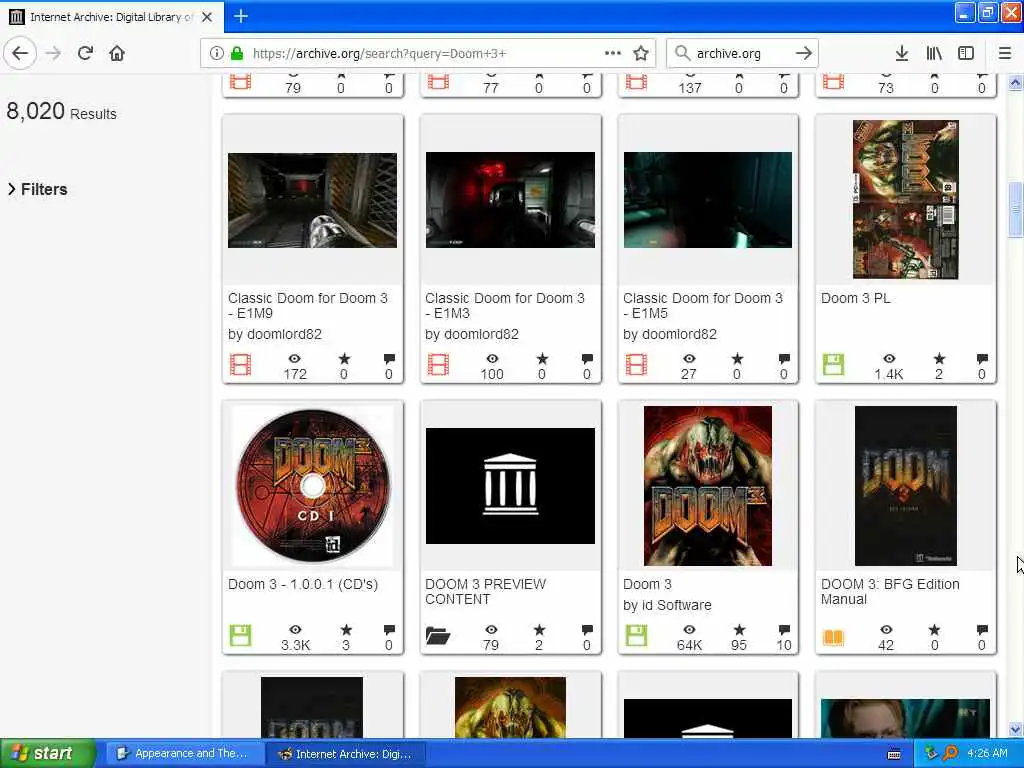
Task: Expand the Filters section
Action: 38,189
